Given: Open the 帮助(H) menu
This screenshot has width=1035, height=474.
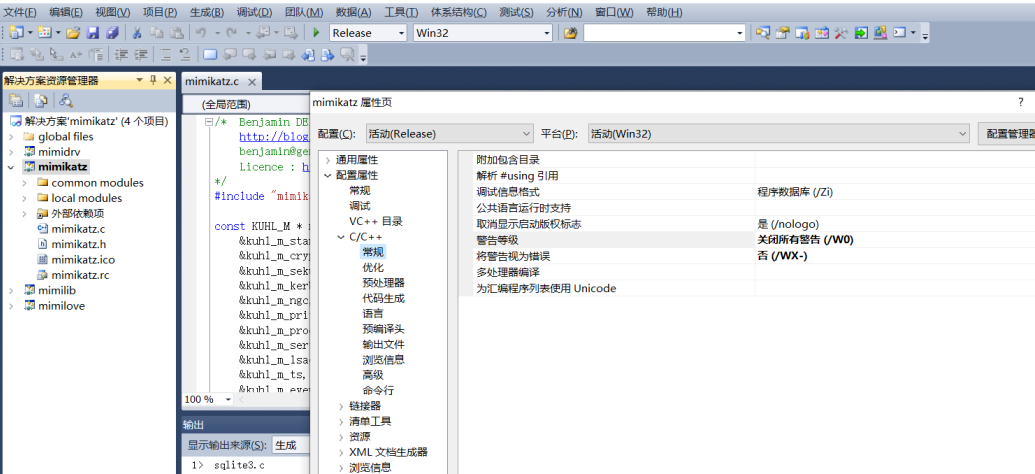Looking at the screenshot, I should pyautogui.click(x=664, y=12).
